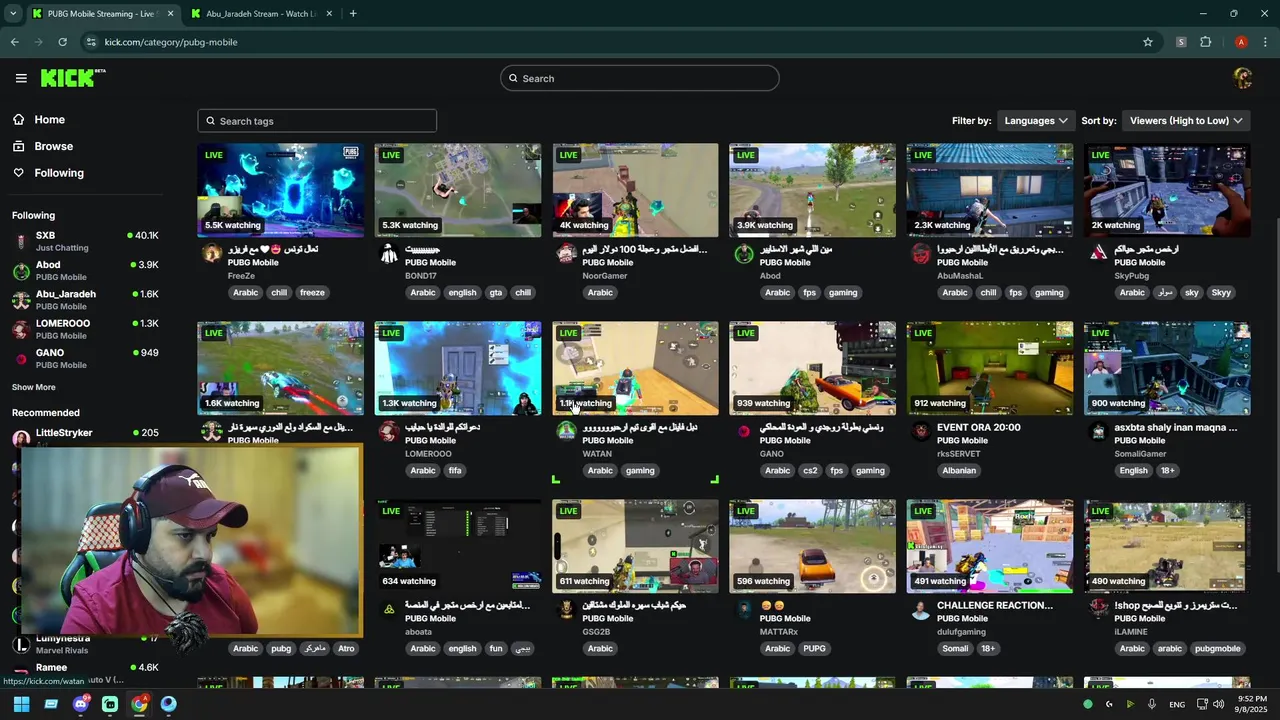
Task: Open LOMEROOO in Following list
Action: point(85,329)
